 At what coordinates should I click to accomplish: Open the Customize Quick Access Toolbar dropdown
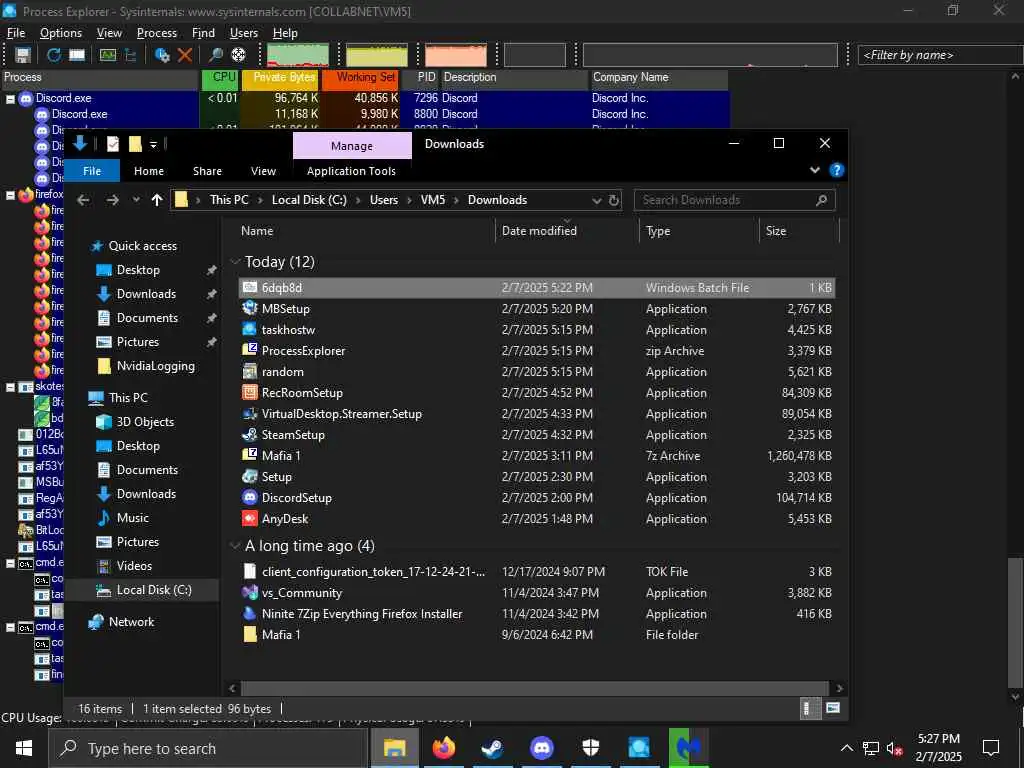click(153, 144)
